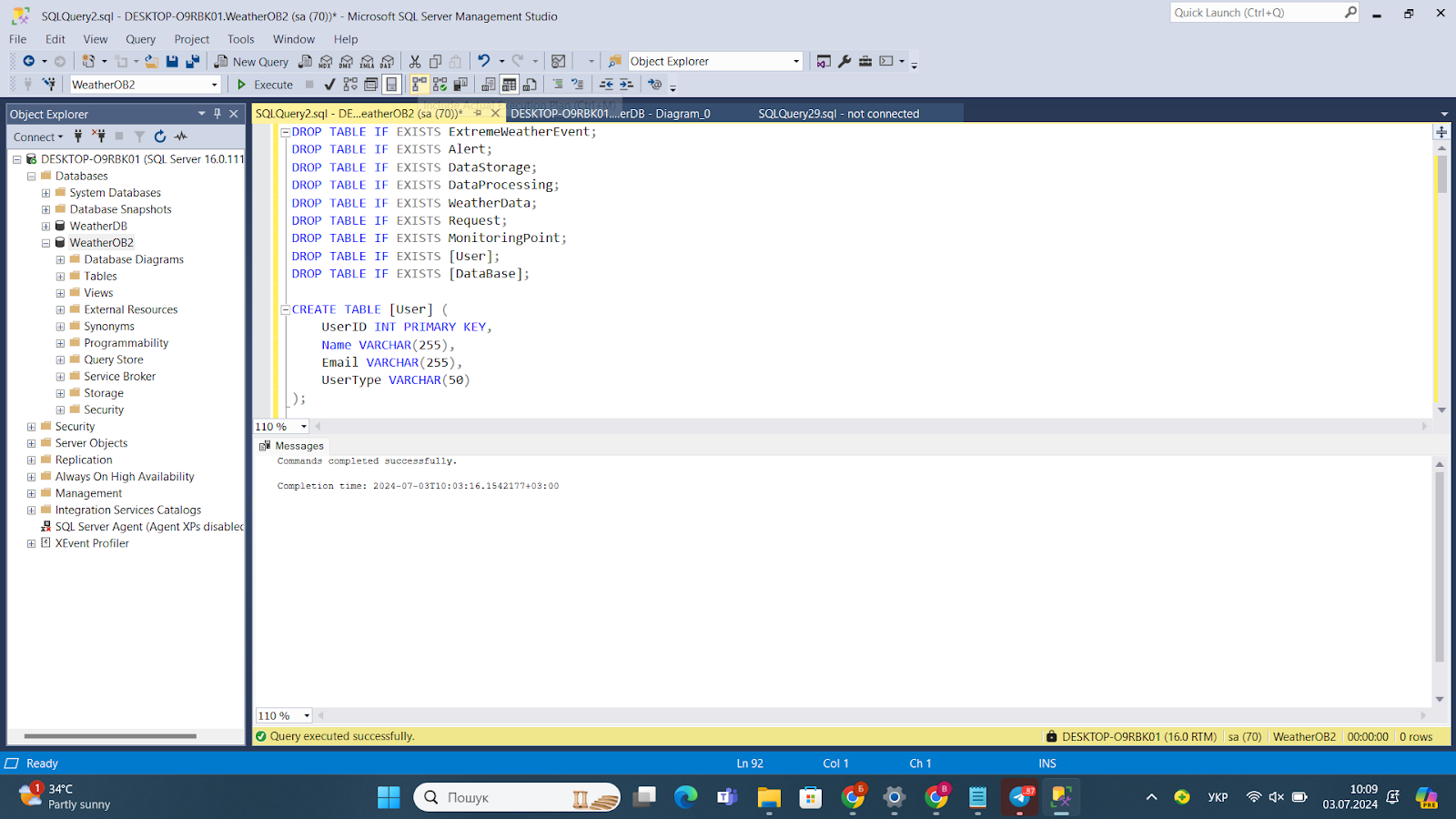Switch output to Results to Text
Screen dimensions: 1456x819
point(489,85)
